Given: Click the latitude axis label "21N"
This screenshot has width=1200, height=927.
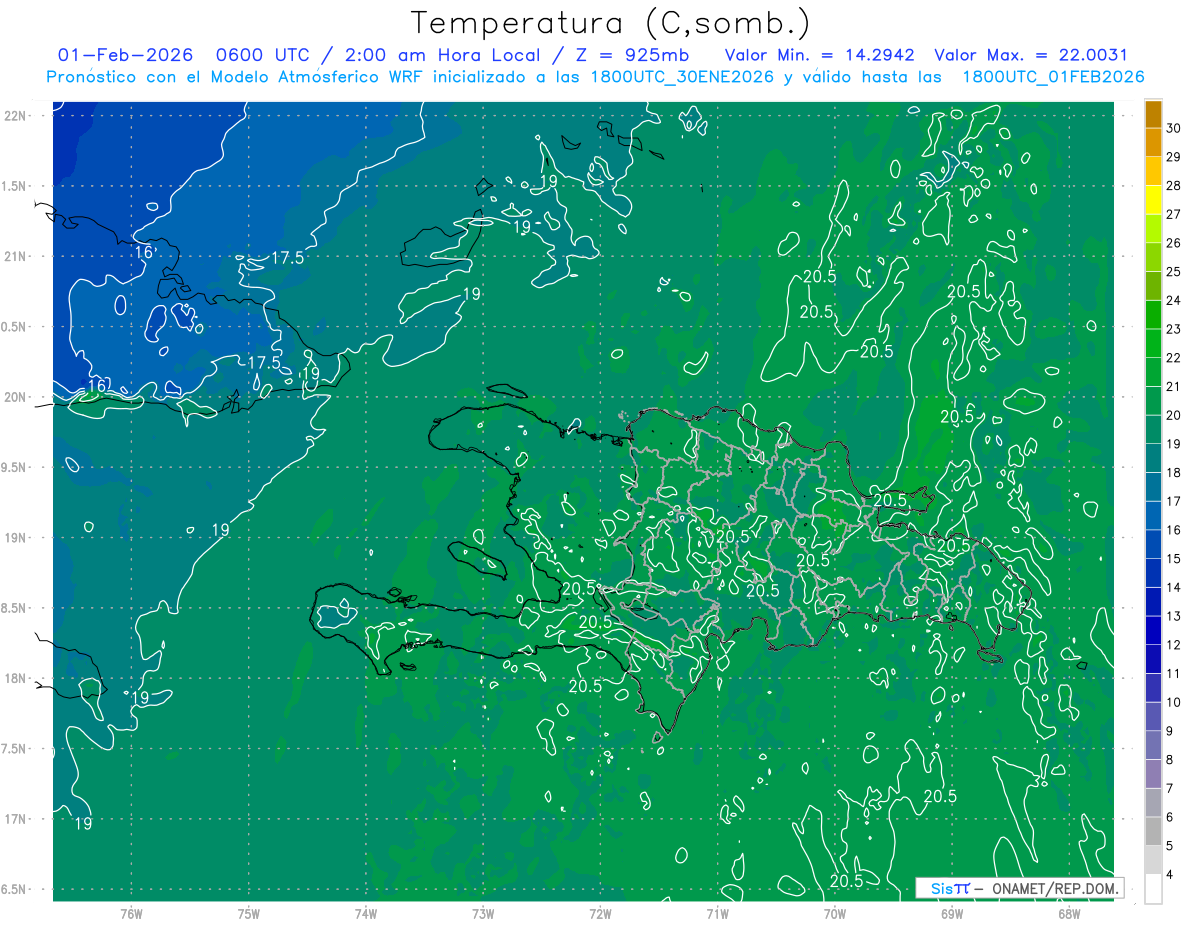Looking at the screenshot, I should tap(16, 256).
